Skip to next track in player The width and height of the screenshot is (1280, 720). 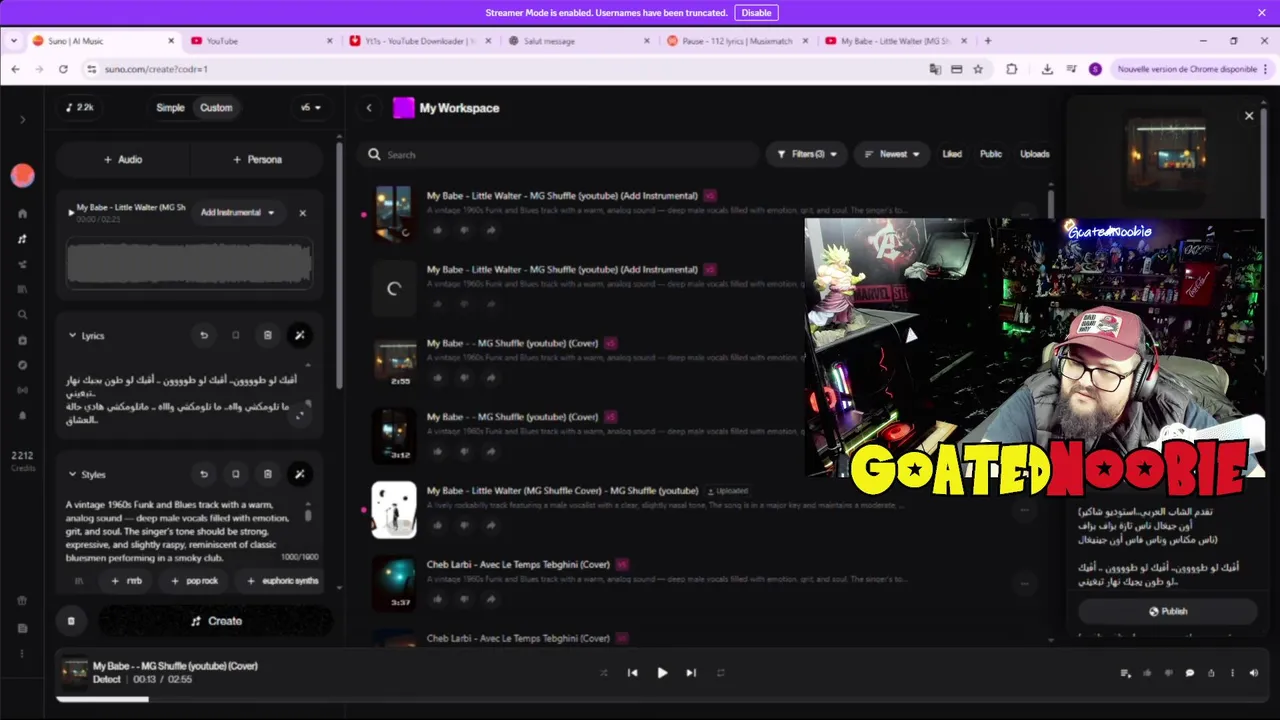click(x=691, y=673)
